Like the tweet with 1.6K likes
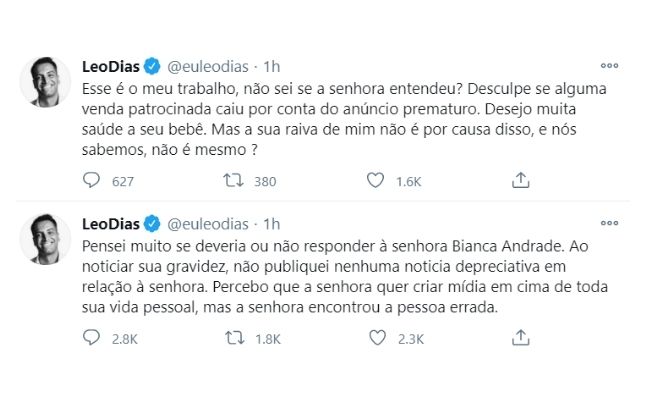662x420 pixels. click(x=376, y=181)
